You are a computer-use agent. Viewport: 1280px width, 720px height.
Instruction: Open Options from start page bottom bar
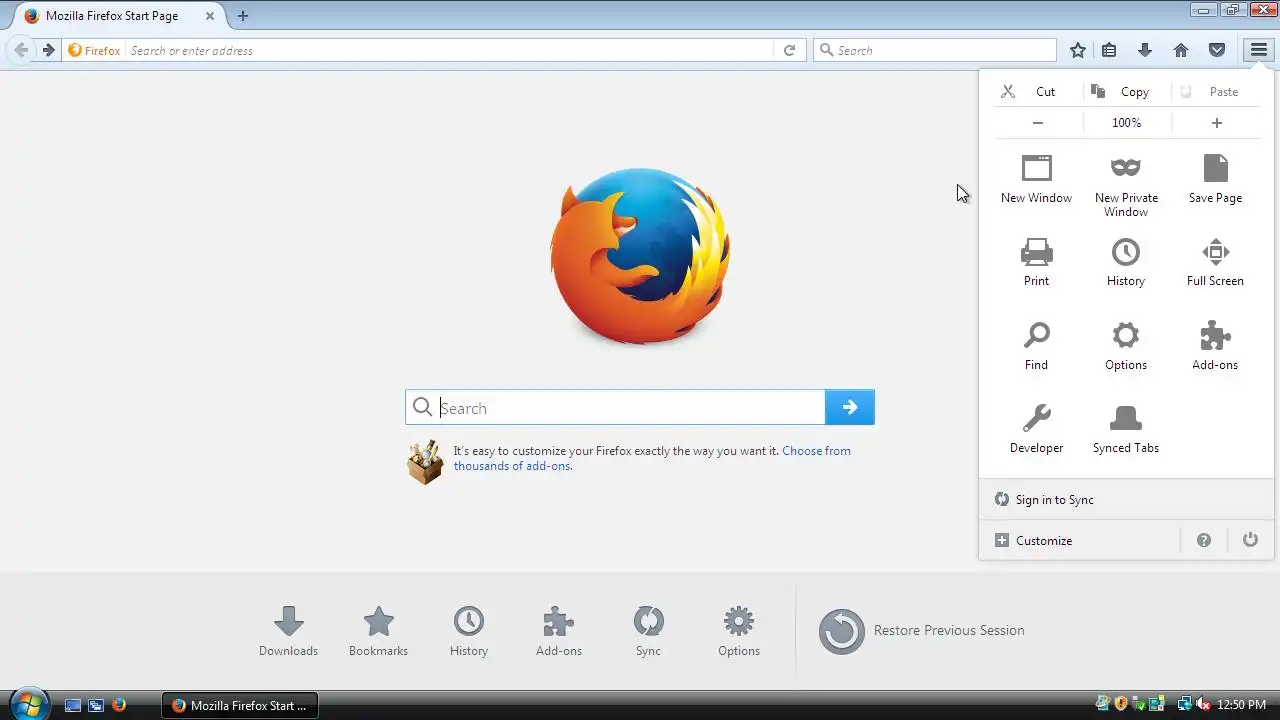739,631
